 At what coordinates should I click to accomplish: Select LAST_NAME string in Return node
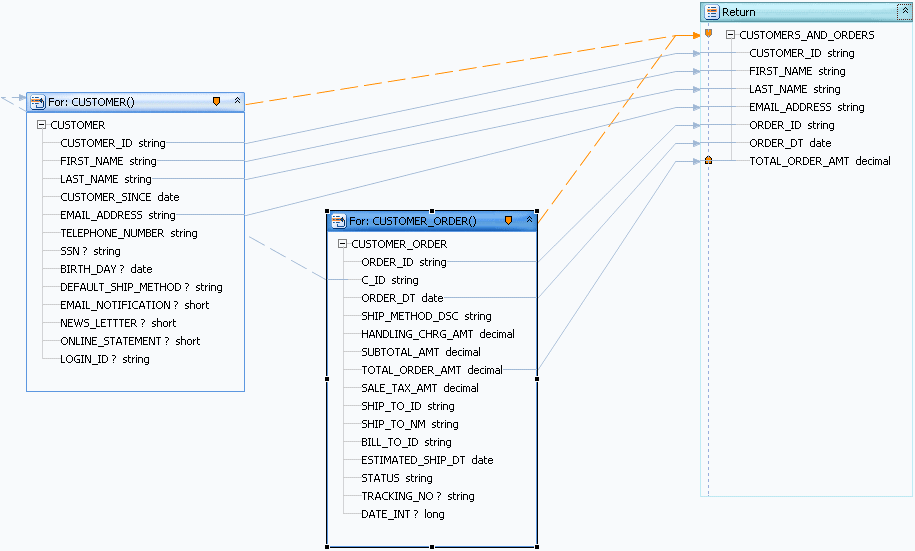point(795,89)
